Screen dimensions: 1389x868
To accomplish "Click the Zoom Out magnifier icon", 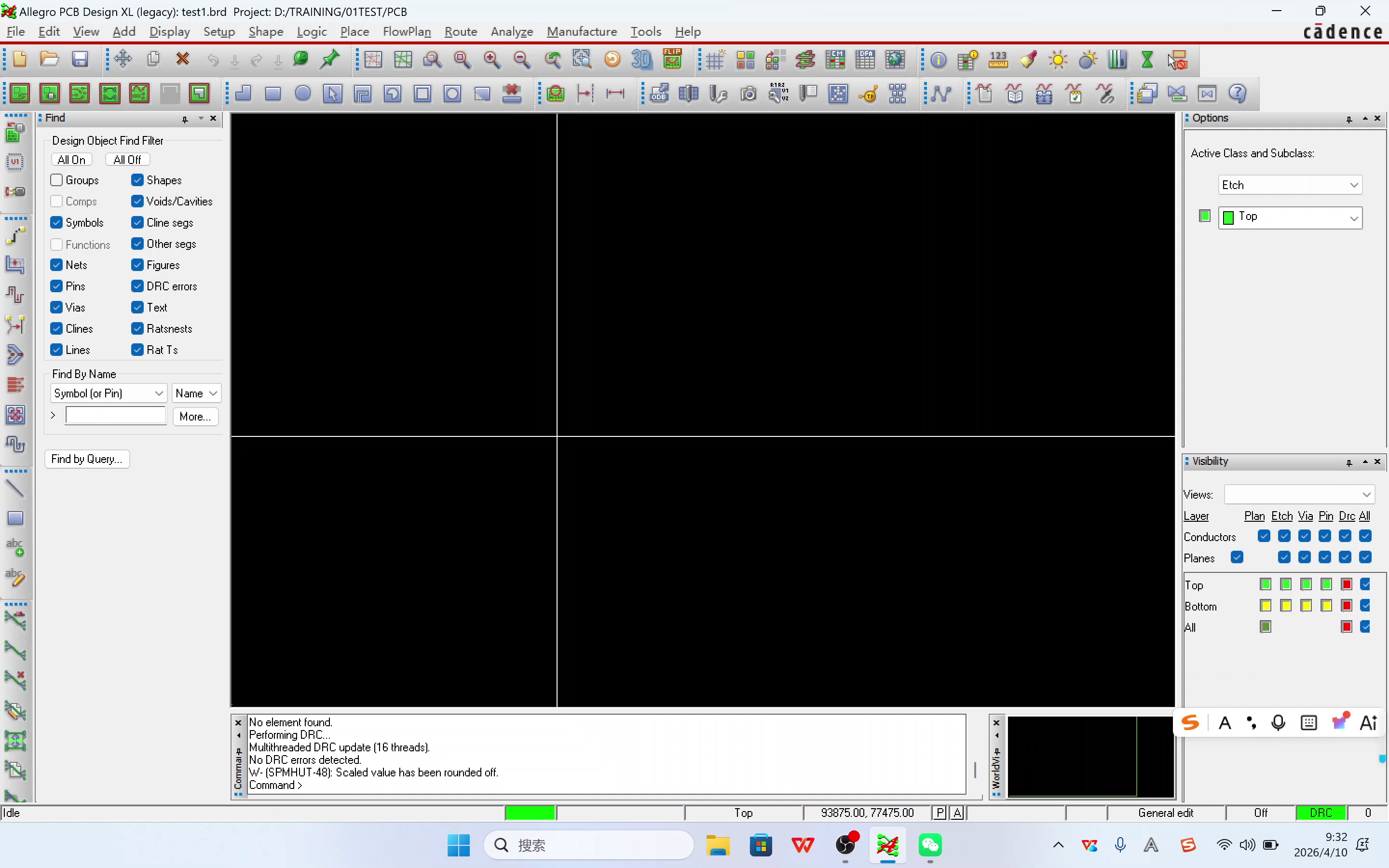I will pos(522,59).
